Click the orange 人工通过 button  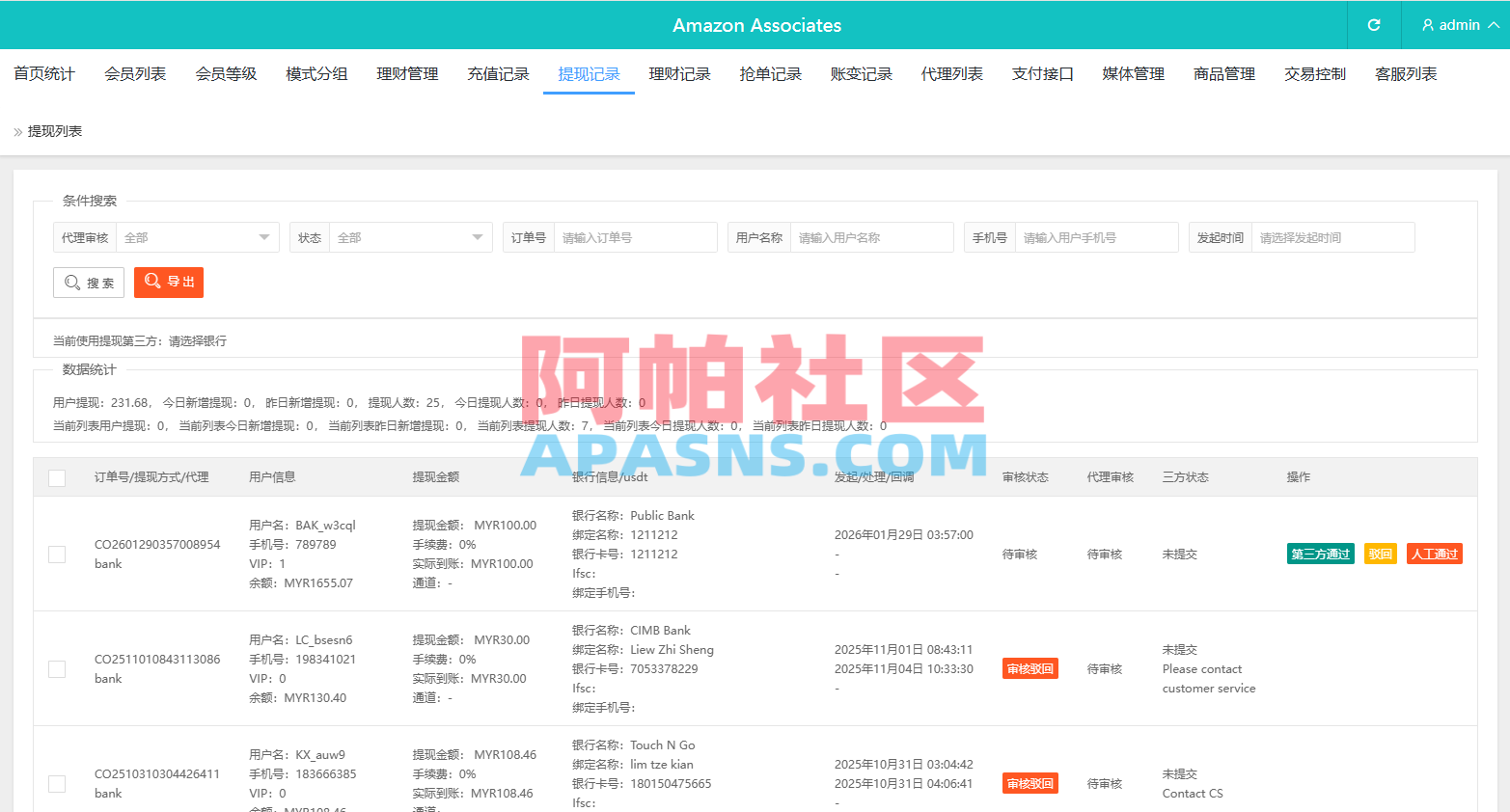coord(1435,554)
